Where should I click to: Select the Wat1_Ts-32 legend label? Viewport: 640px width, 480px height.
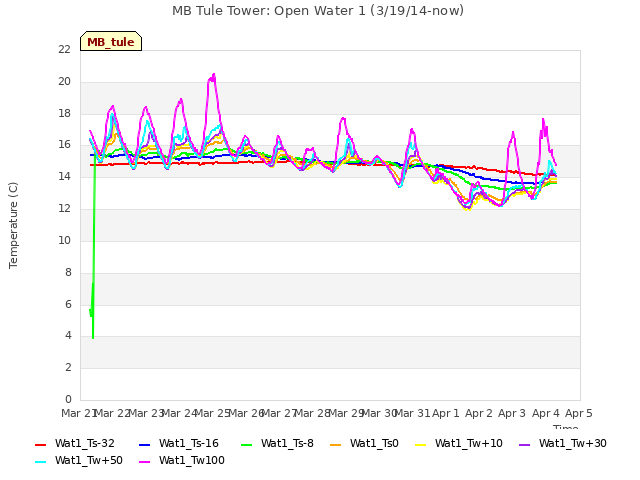(x=85, y=444)
